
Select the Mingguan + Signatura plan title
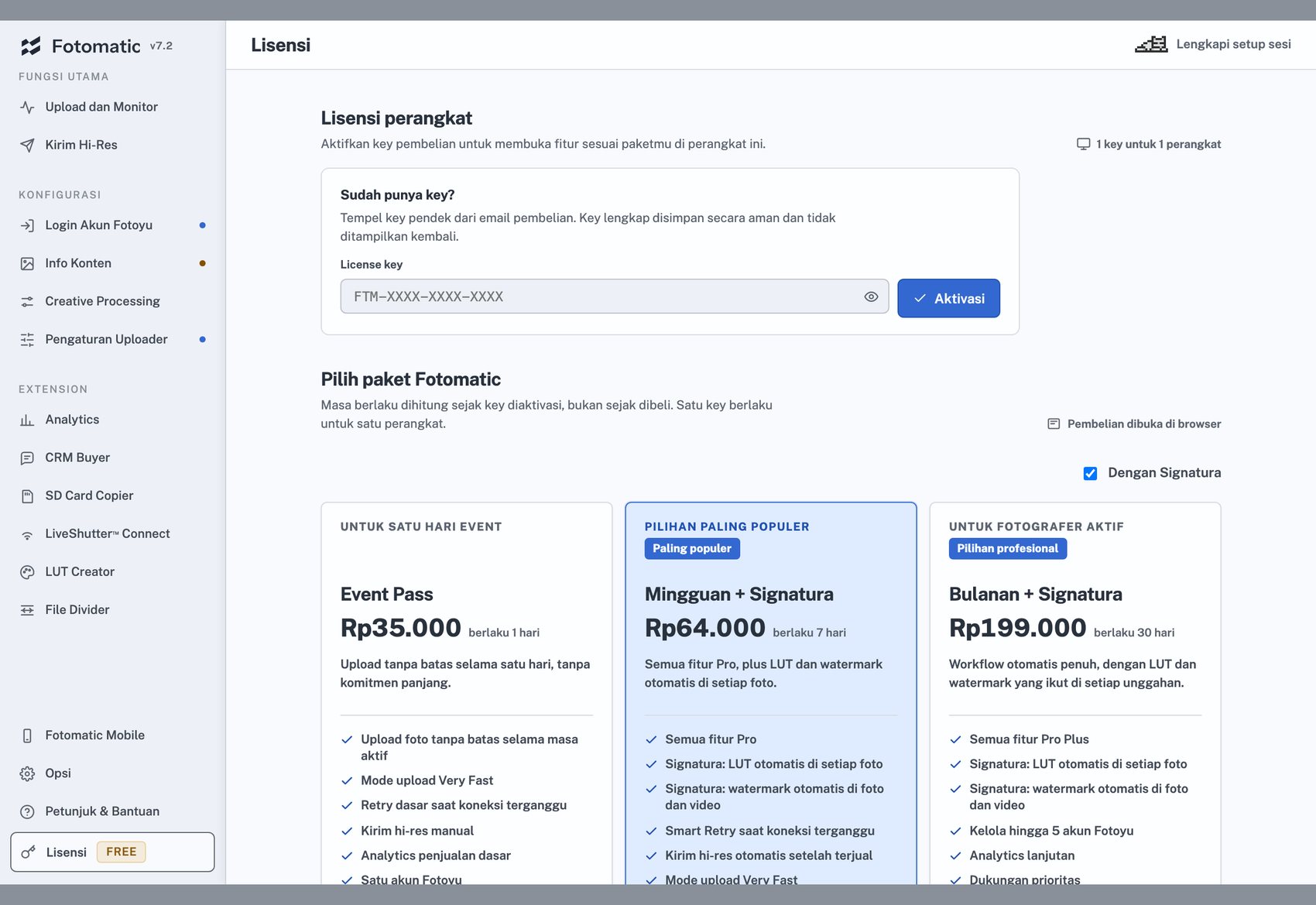(739, 594)
